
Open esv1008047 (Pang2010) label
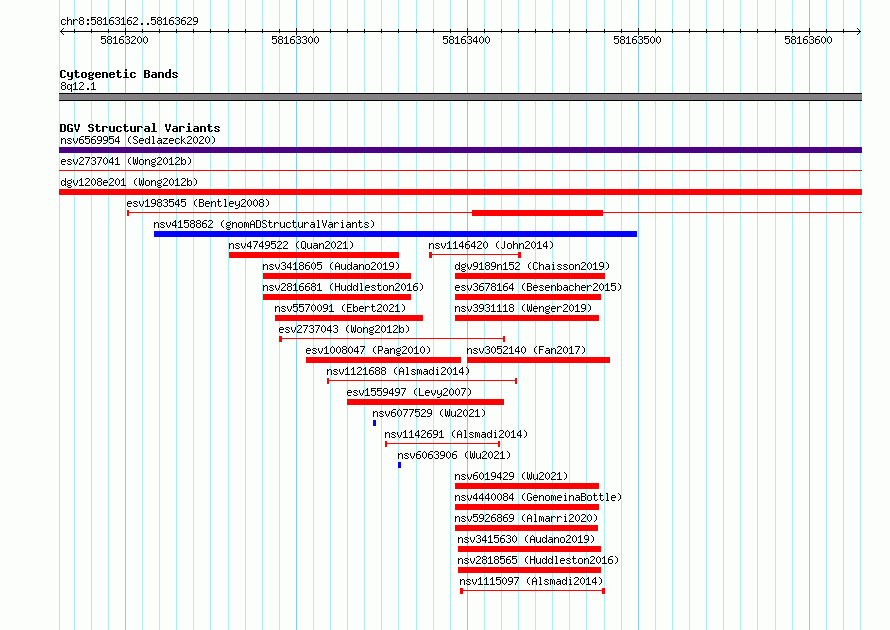pos(368,350)
